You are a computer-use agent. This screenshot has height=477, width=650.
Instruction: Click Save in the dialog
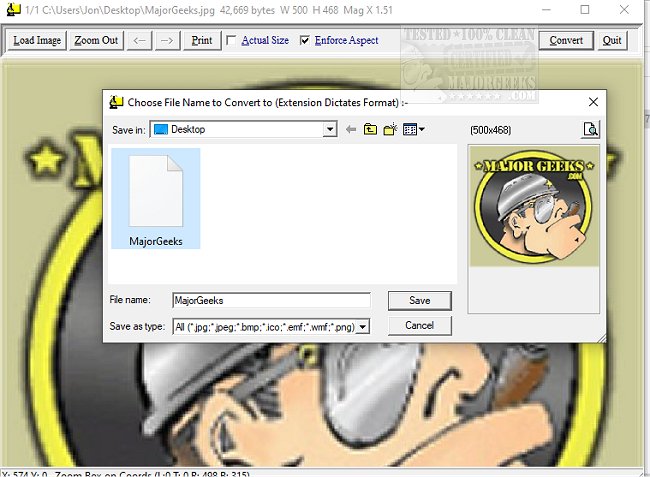pyautogui.click(x=420, y=300)
